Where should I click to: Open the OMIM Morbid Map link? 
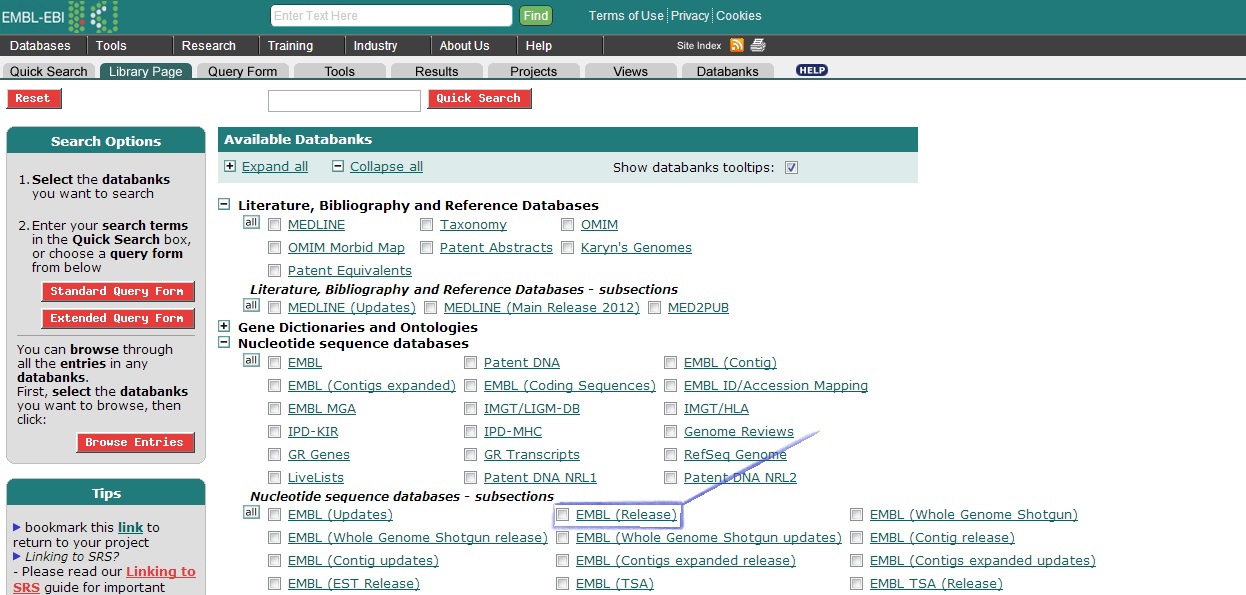(x=346, y=248)
